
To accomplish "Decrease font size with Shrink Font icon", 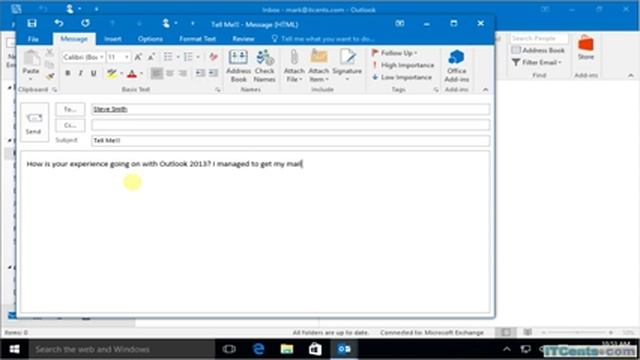I will pos(151,57).
